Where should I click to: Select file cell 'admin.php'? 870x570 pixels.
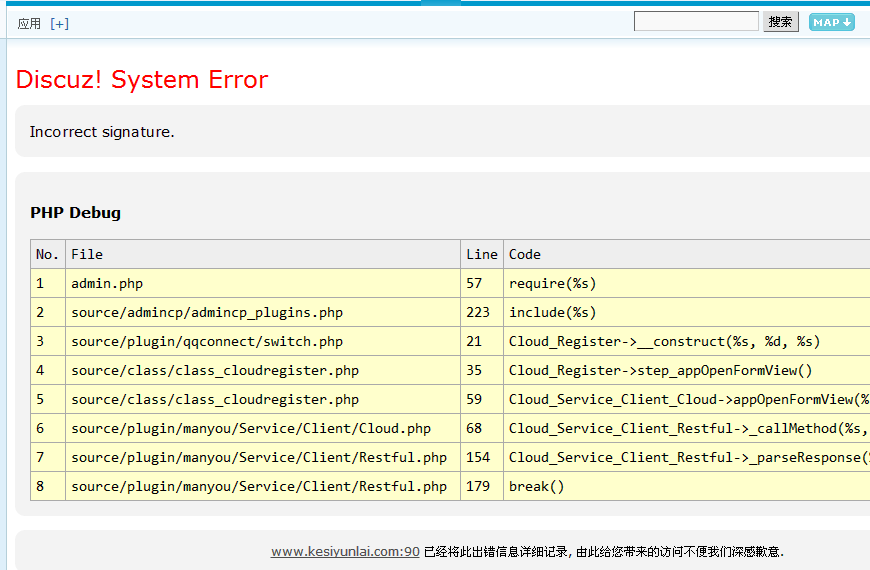tap(263, 283)
